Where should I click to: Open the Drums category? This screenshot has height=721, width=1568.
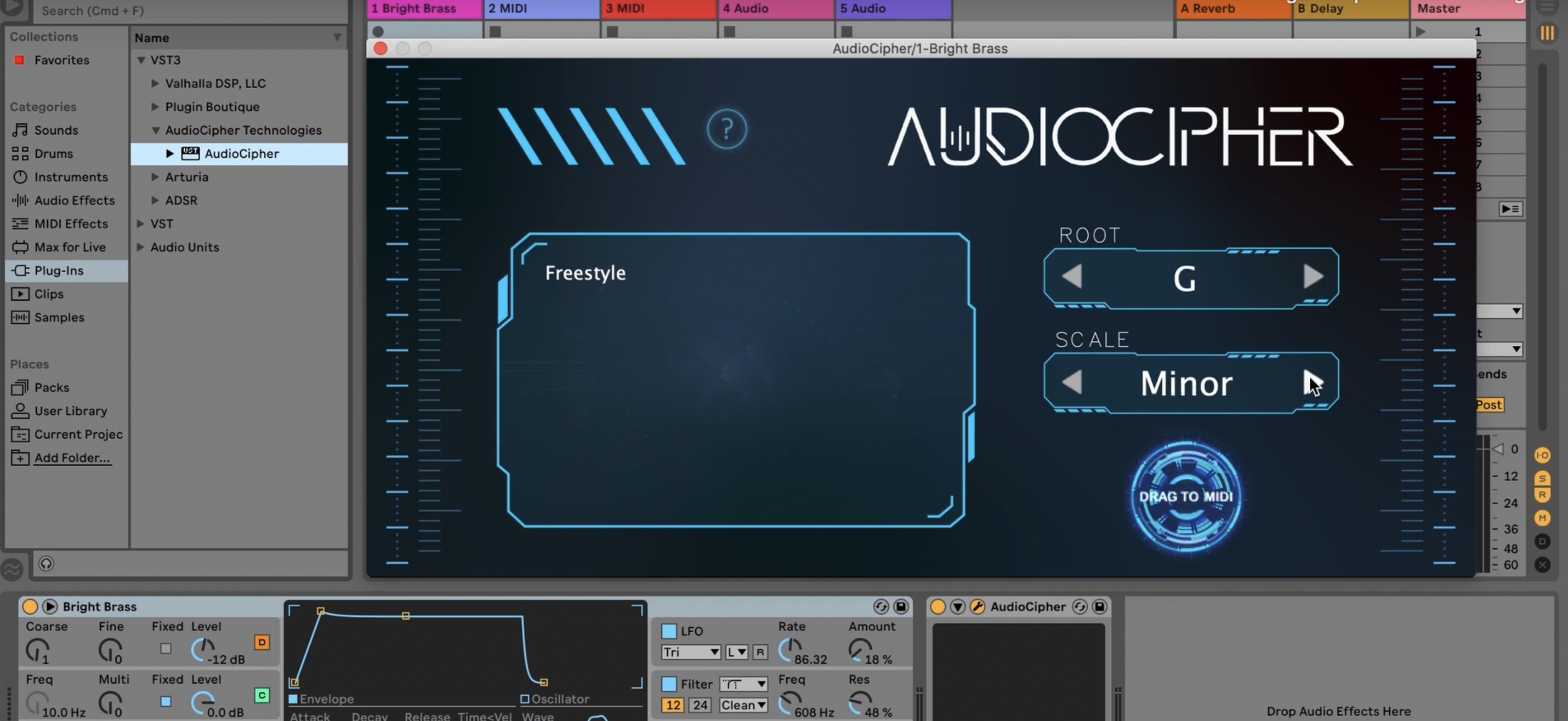click(x=54, y=153)
